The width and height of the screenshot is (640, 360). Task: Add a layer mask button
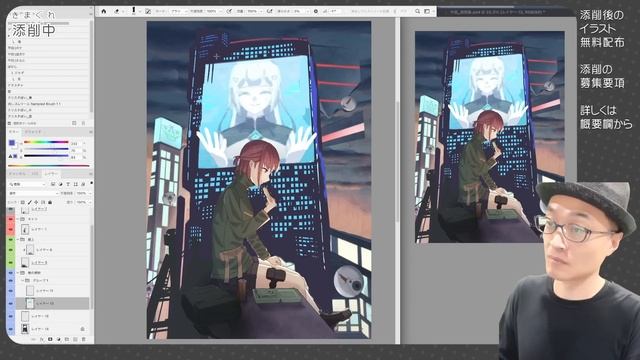click(x=50, y=339)
